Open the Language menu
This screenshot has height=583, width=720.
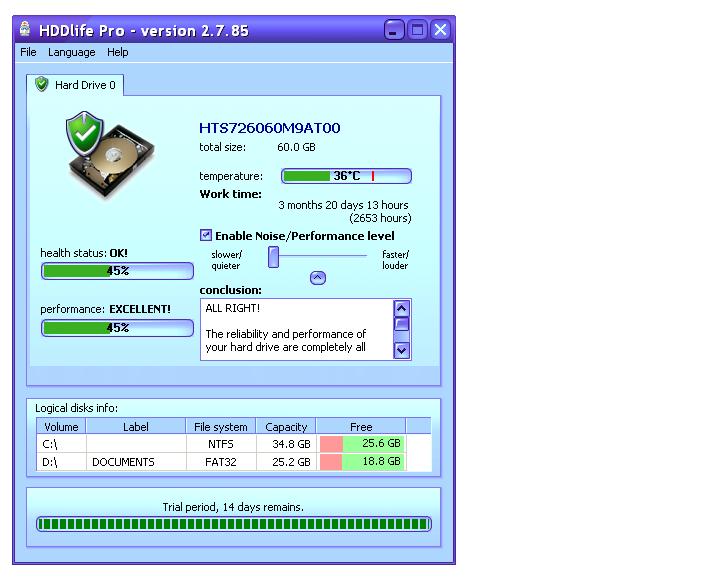point(72,52)
